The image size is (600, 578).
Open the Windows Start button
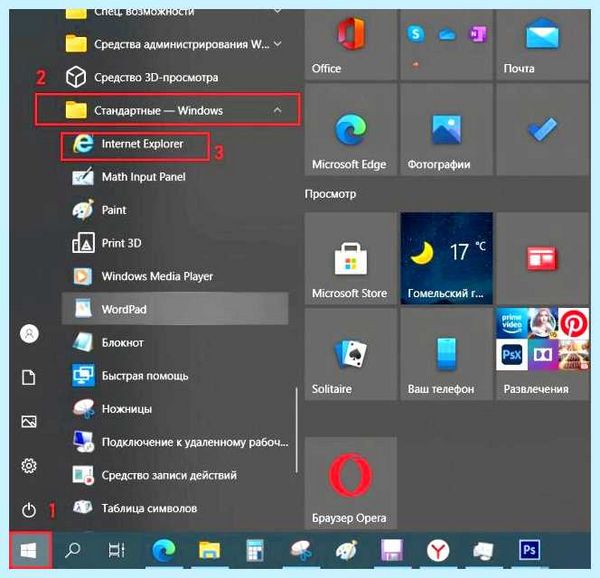tap(30, 550)
